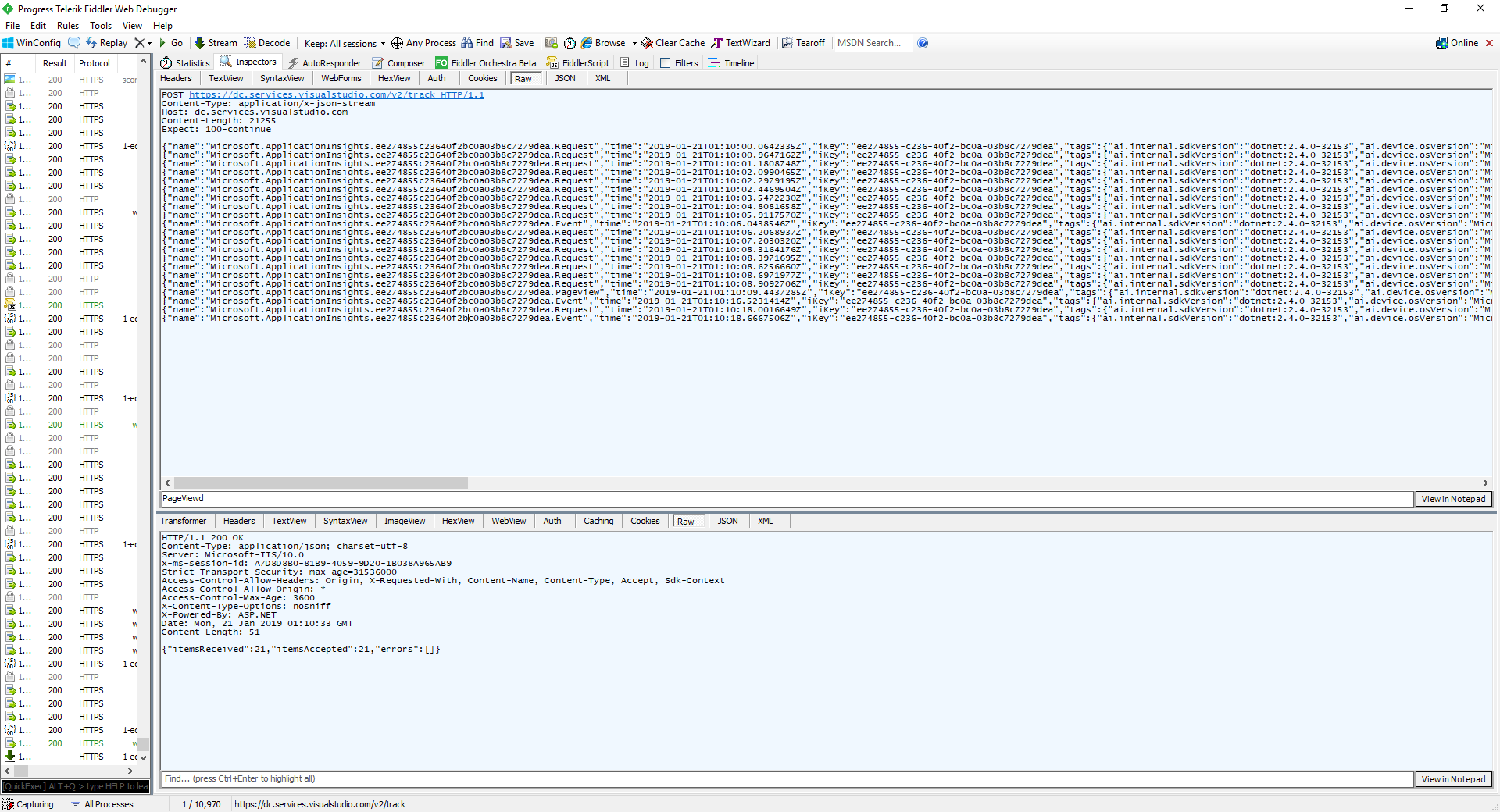Tear off inspectors with Tearoff
The image size is (1500, 812).
click(803, 43)
